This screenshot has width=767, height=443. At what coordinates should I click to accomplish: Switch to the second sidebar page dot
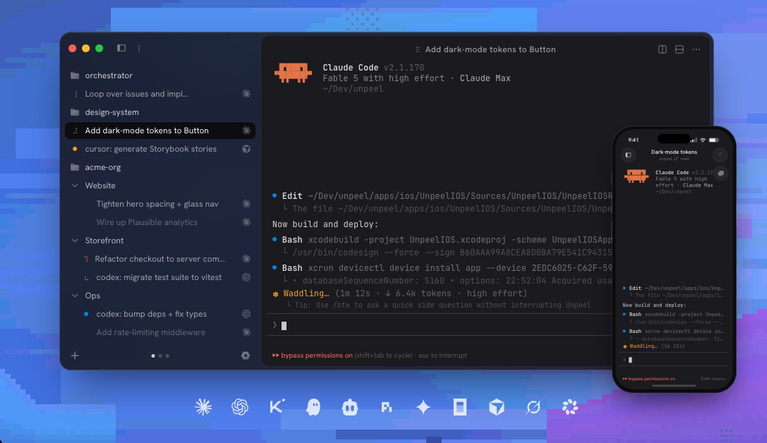coord(160,356)
